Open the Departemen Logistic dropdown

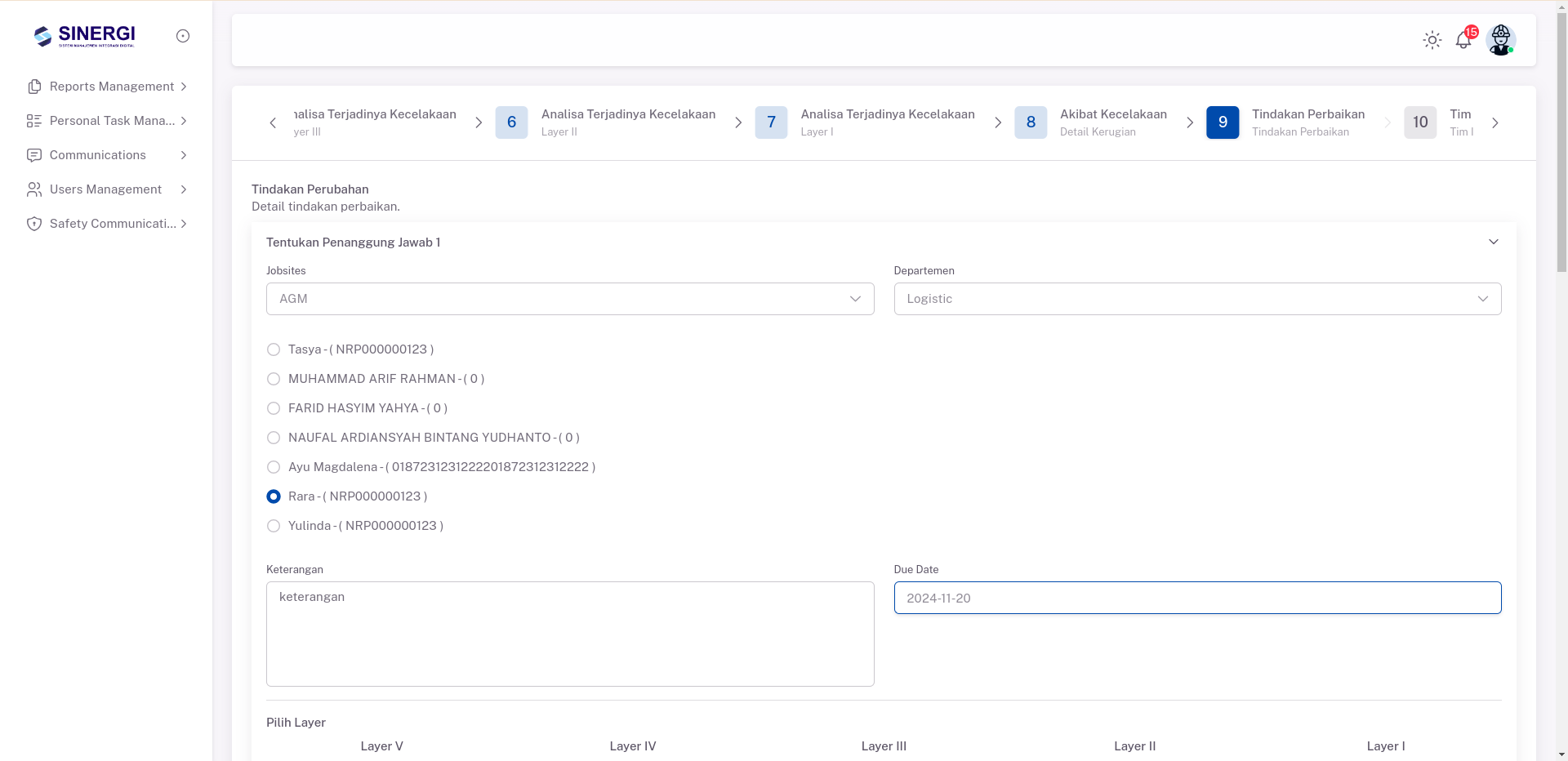[x=1197, y=299]
